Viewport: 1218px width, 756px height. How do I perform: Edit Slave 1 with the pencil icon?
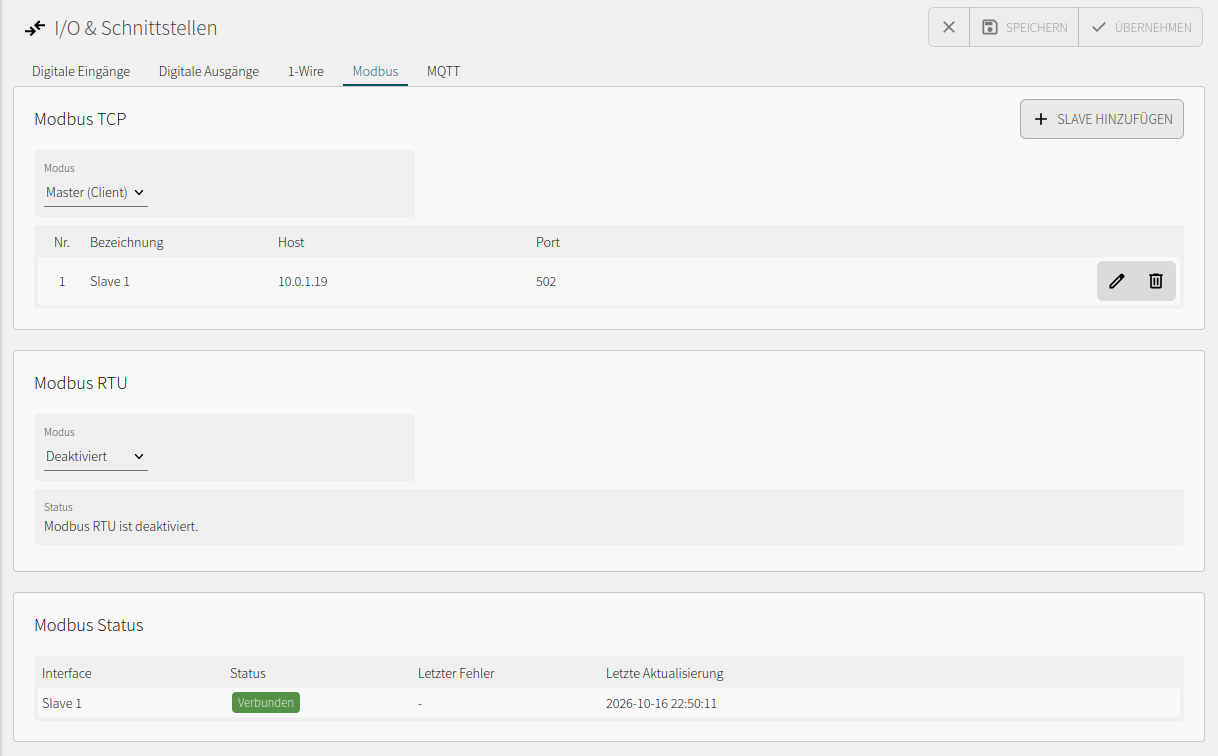pos(1117,281)
